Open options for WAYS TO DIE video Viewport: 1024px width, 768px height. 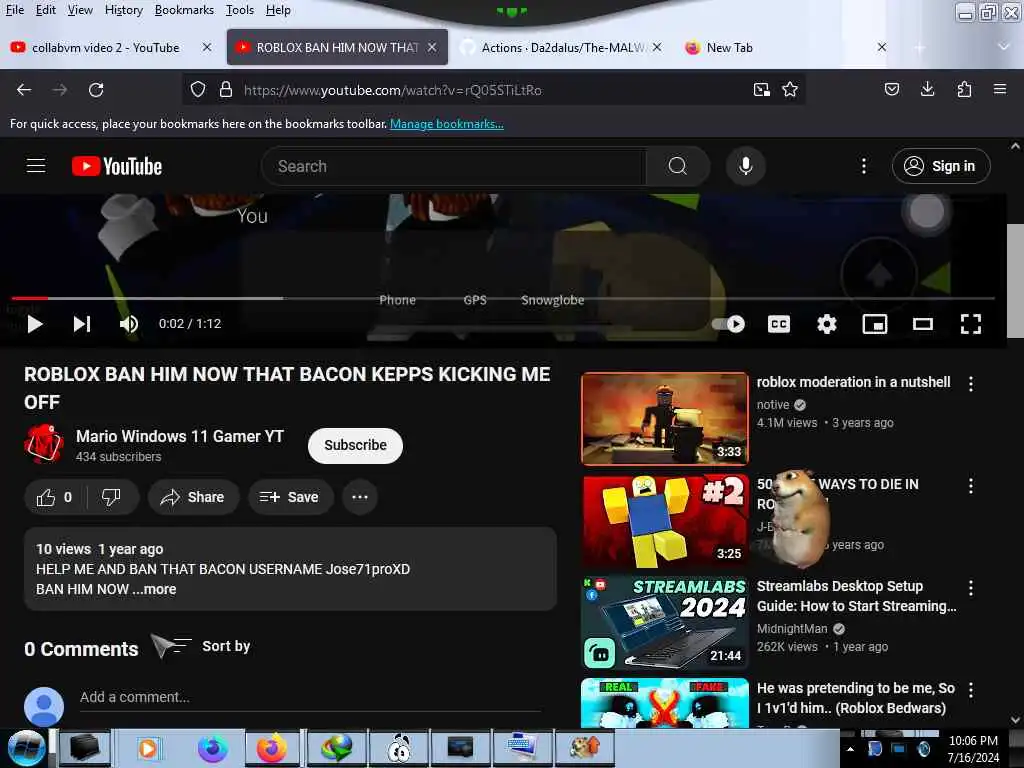(x=971, y=486)
